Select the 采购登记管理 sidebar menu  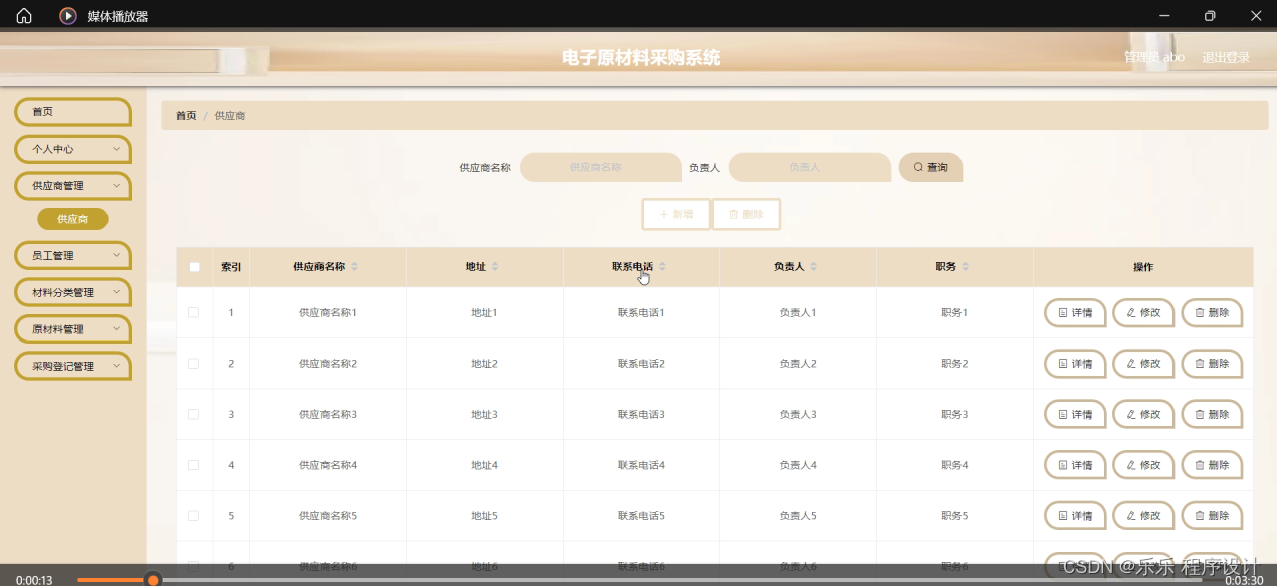(72, 366)
